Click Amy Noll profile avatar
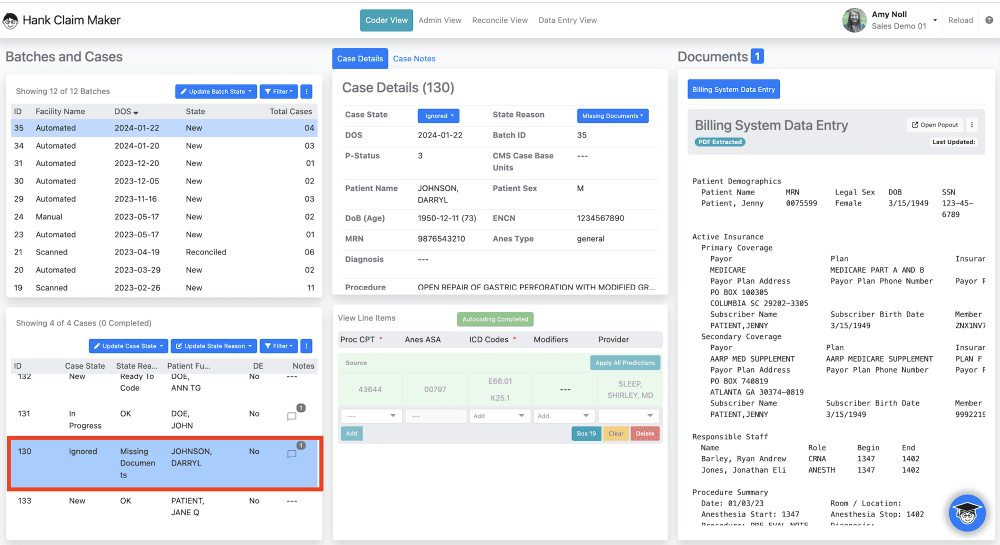The image size is (1000, 545). click(x=854, y=20)
